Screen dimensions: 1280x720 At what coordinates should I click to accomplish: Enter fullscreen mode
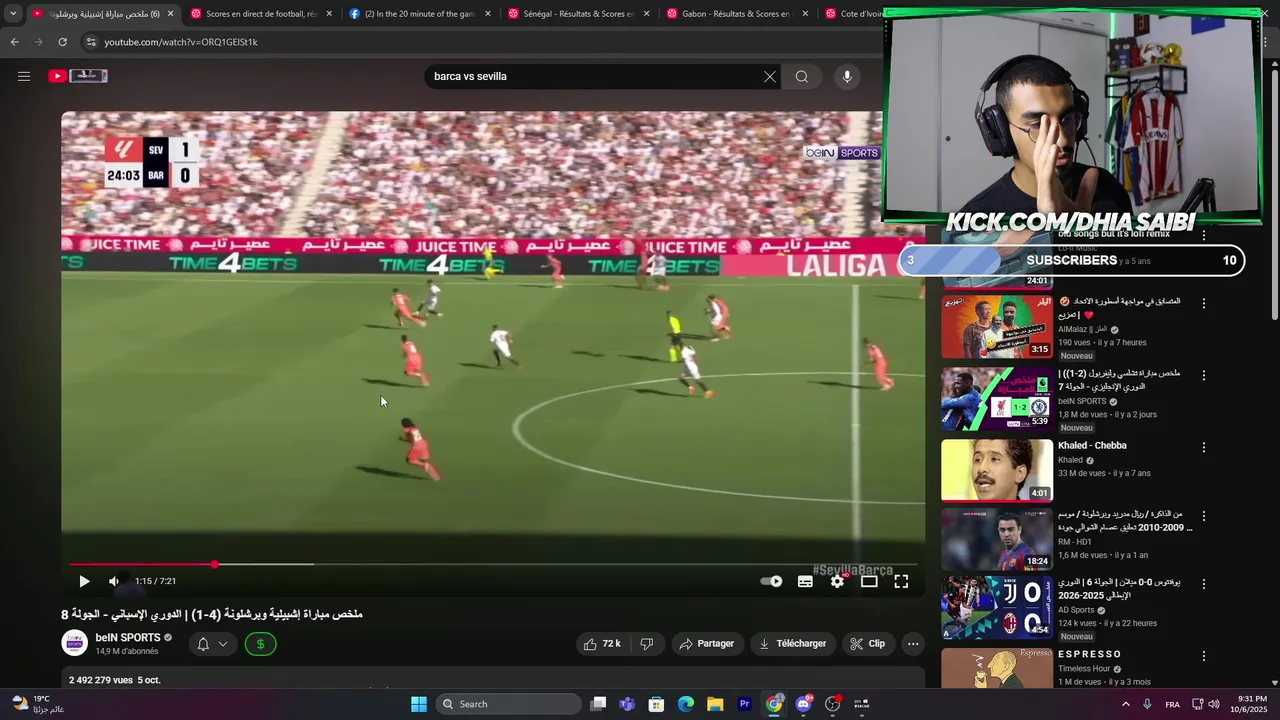[901, 581]
